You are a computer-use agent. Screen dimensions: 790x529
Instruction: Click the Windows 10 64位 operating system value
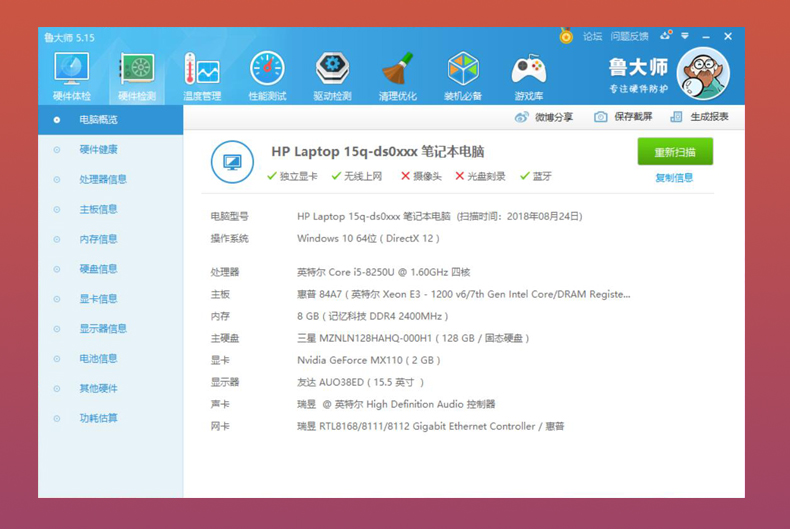click(368, 238)
